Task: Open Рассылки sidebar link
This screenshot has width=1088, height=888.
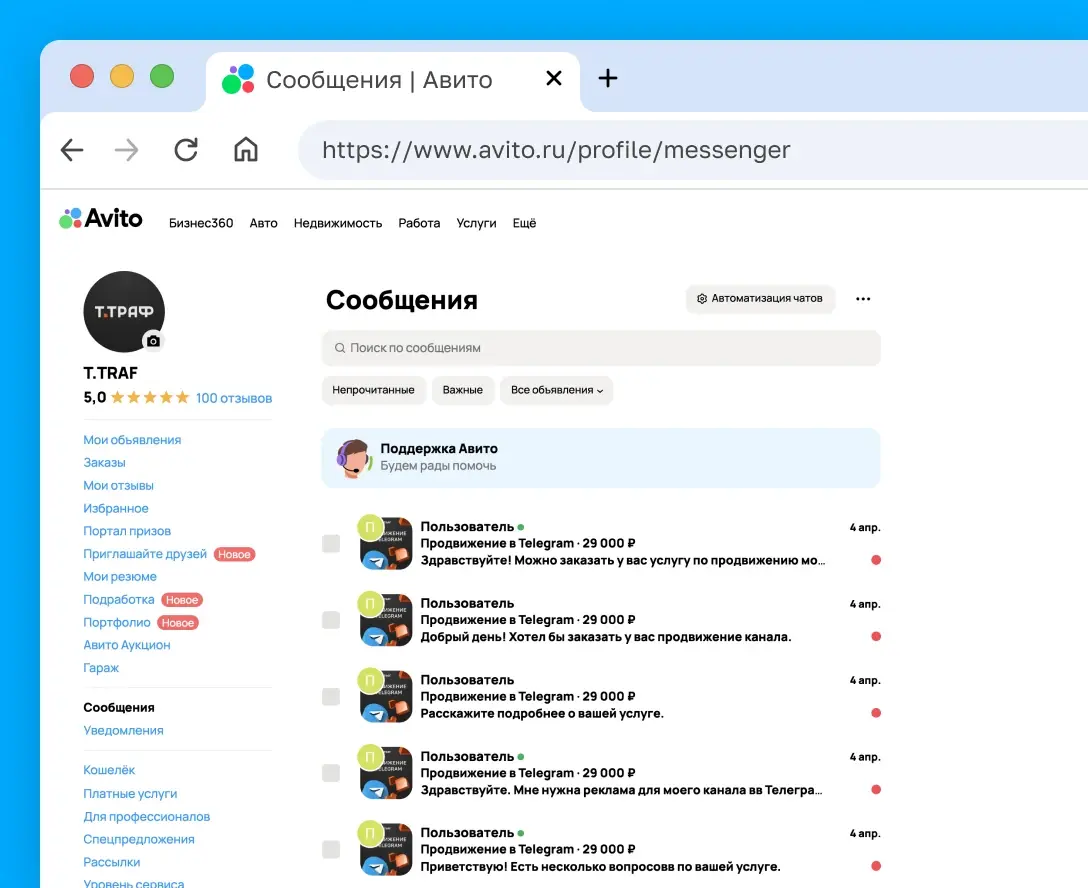Action: [112, 862]
